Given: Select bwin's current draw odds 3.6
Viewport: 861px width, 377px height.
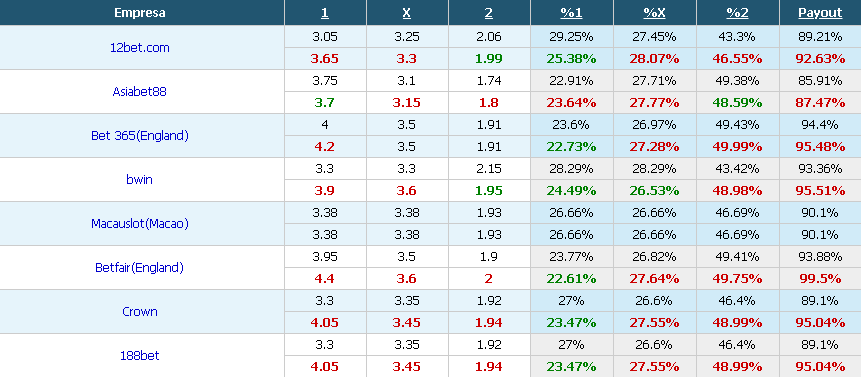Looking at the screenshot, I should [x=407, y=191].
